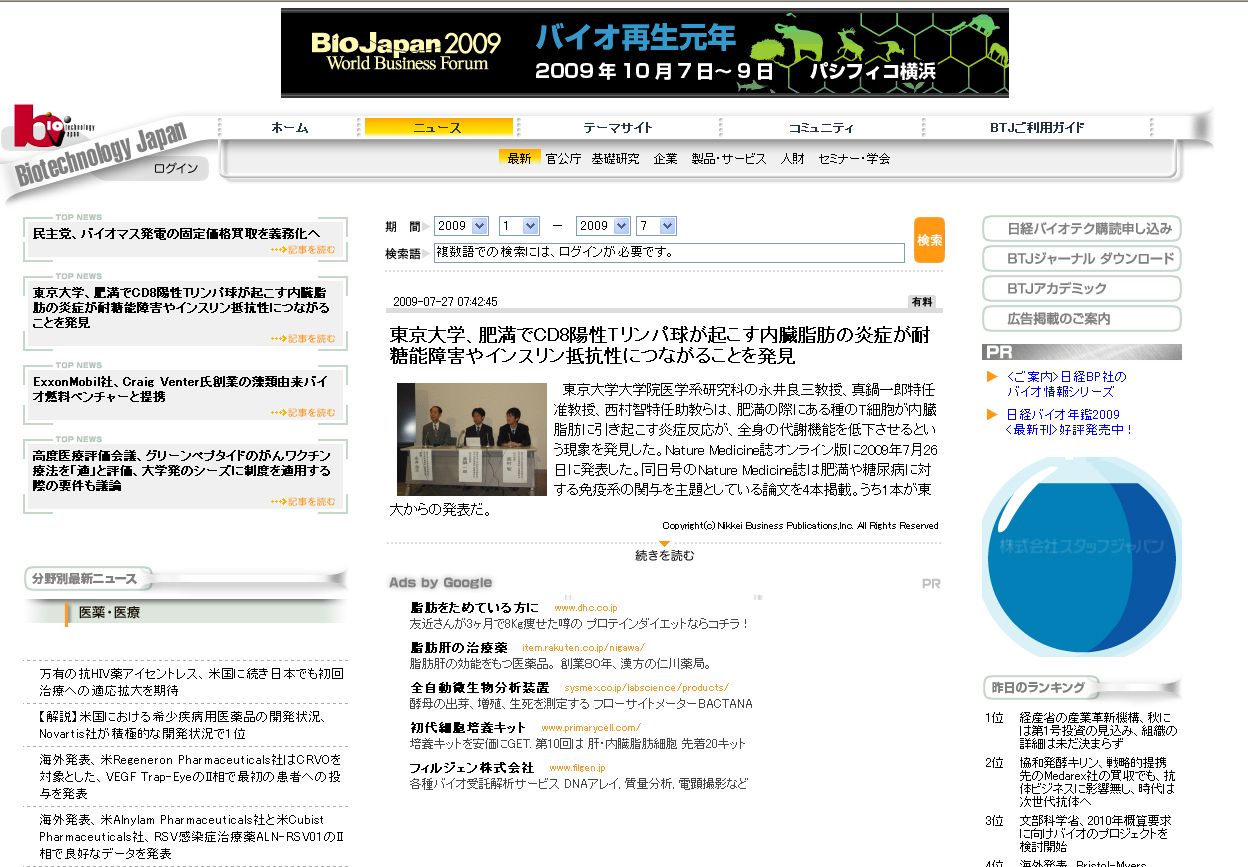Switch to the テーマサイト tab

(x=617, y=127)
